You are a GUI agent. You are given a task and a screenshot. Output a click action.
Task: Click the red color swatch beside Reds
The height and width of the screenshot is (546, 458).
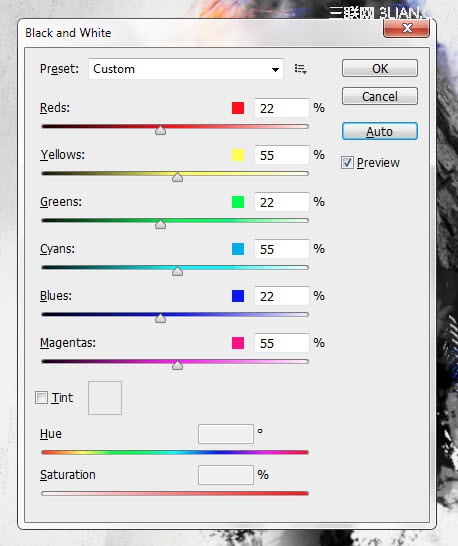238,108
